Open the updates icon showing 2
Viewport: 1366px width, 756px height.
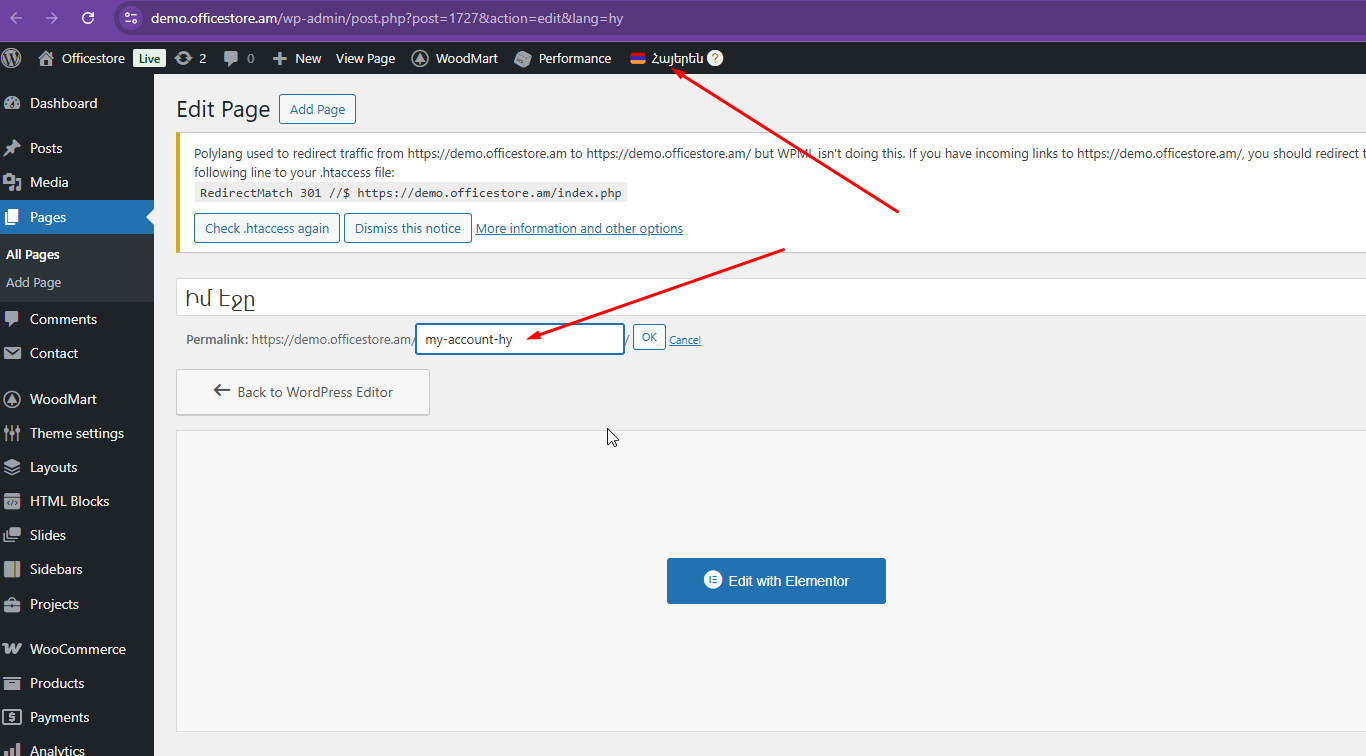pyautogui.click(x=190, y=58)
